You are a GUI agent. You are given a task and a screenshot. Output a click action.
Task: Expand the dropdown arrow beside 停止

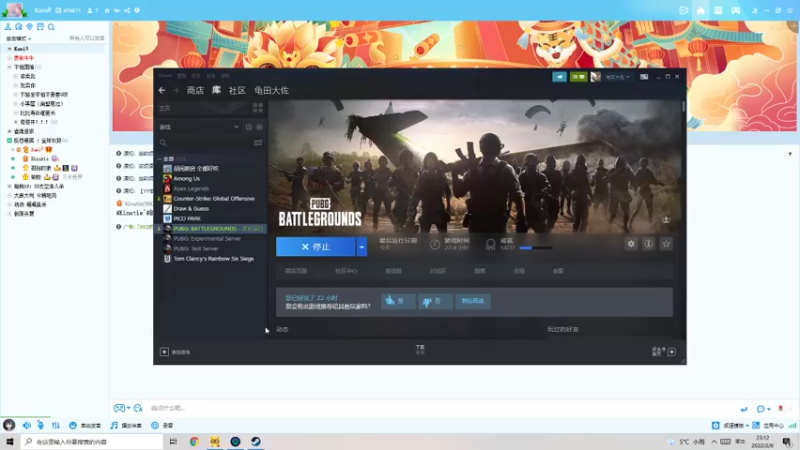tap(362, 247)
